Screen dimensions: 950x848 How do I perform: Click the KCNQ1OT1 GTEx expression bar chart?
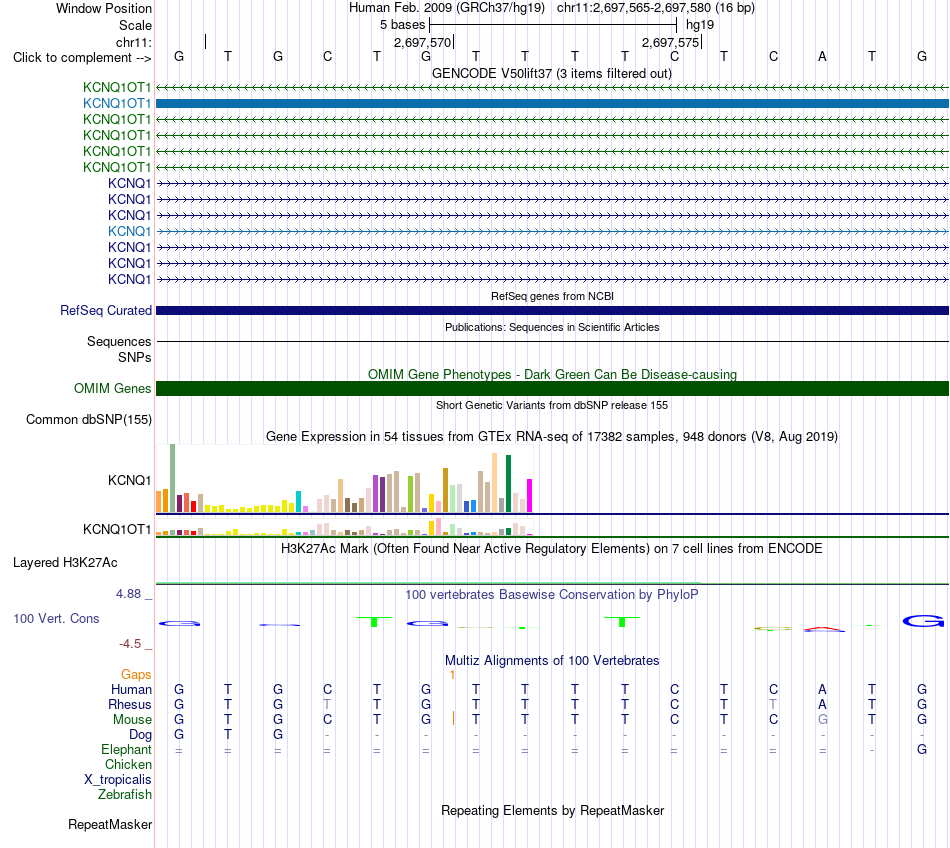coord(344,527)
